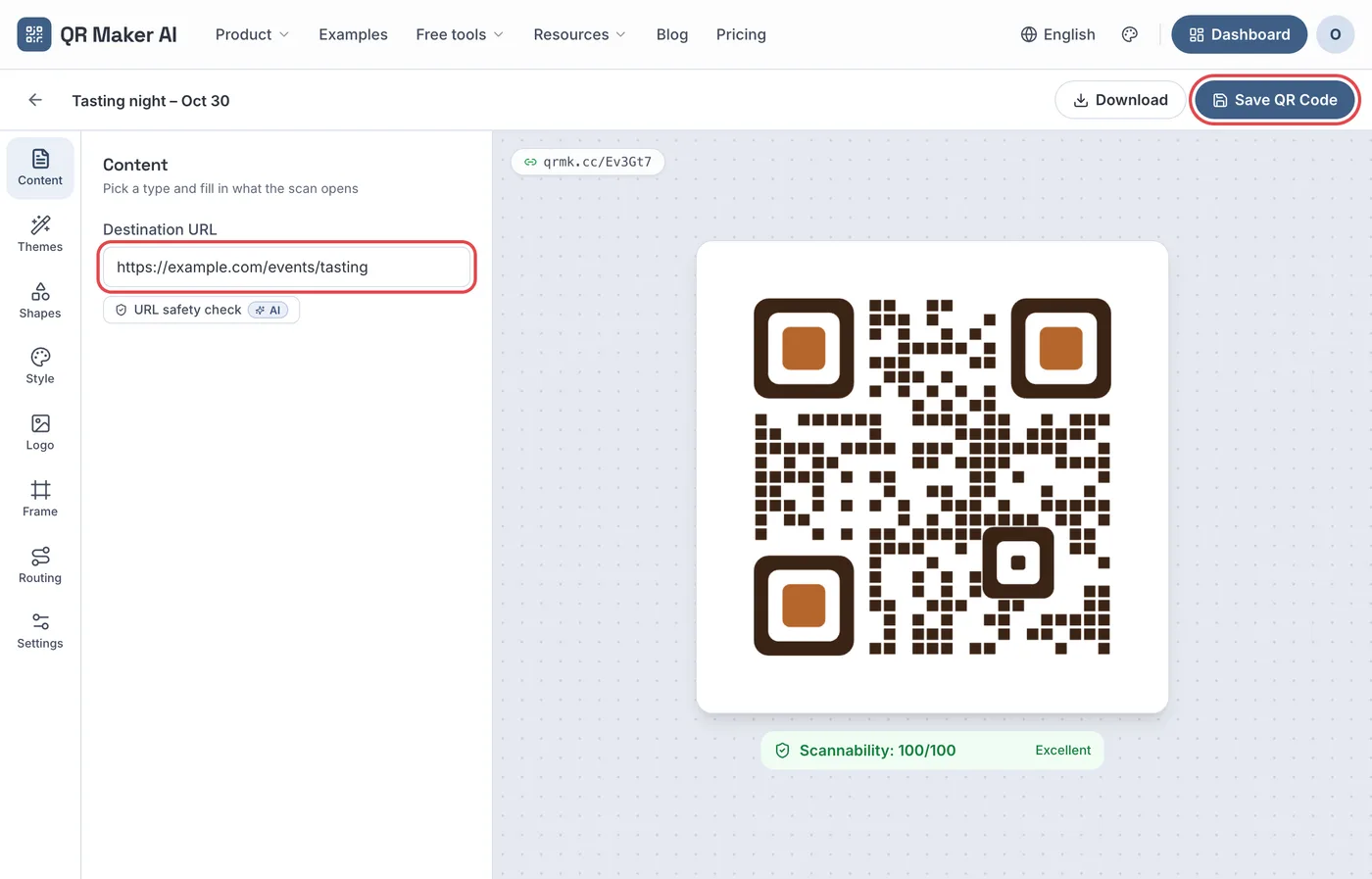Click the QR code preview image
1372x879 pixels.
(x=932, y=477)
